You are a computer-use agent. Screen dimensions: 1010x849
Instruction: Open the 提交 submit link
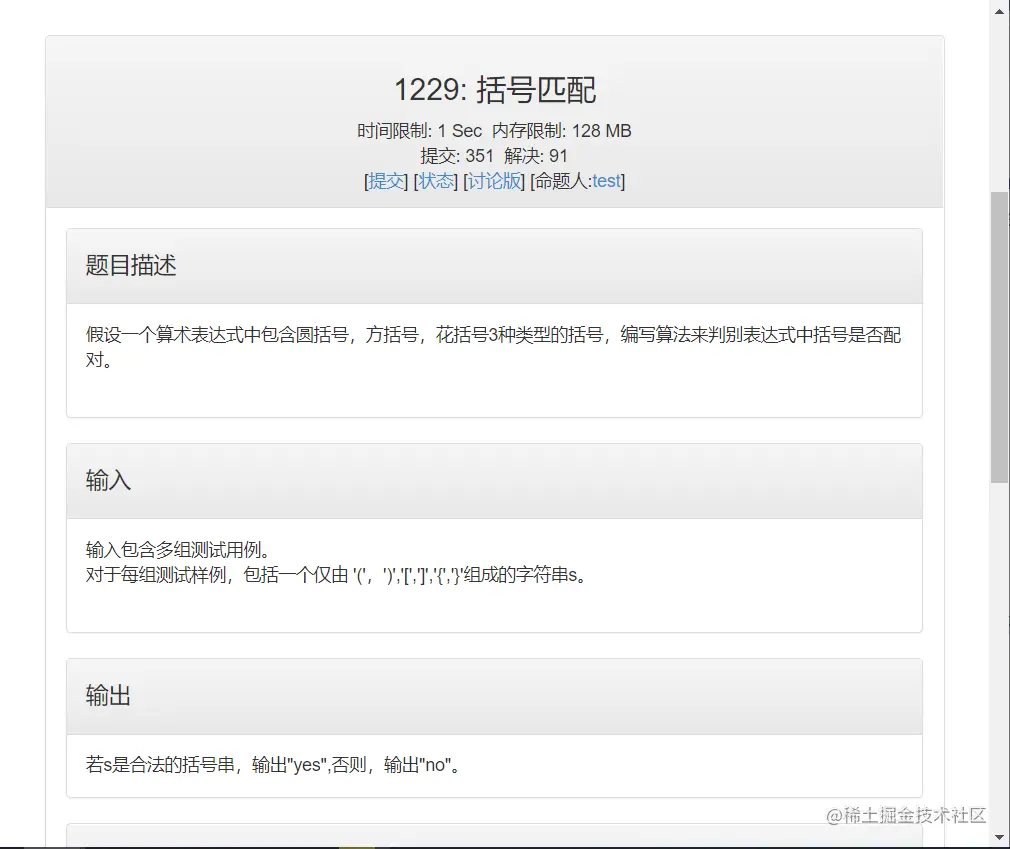(386, 181)
